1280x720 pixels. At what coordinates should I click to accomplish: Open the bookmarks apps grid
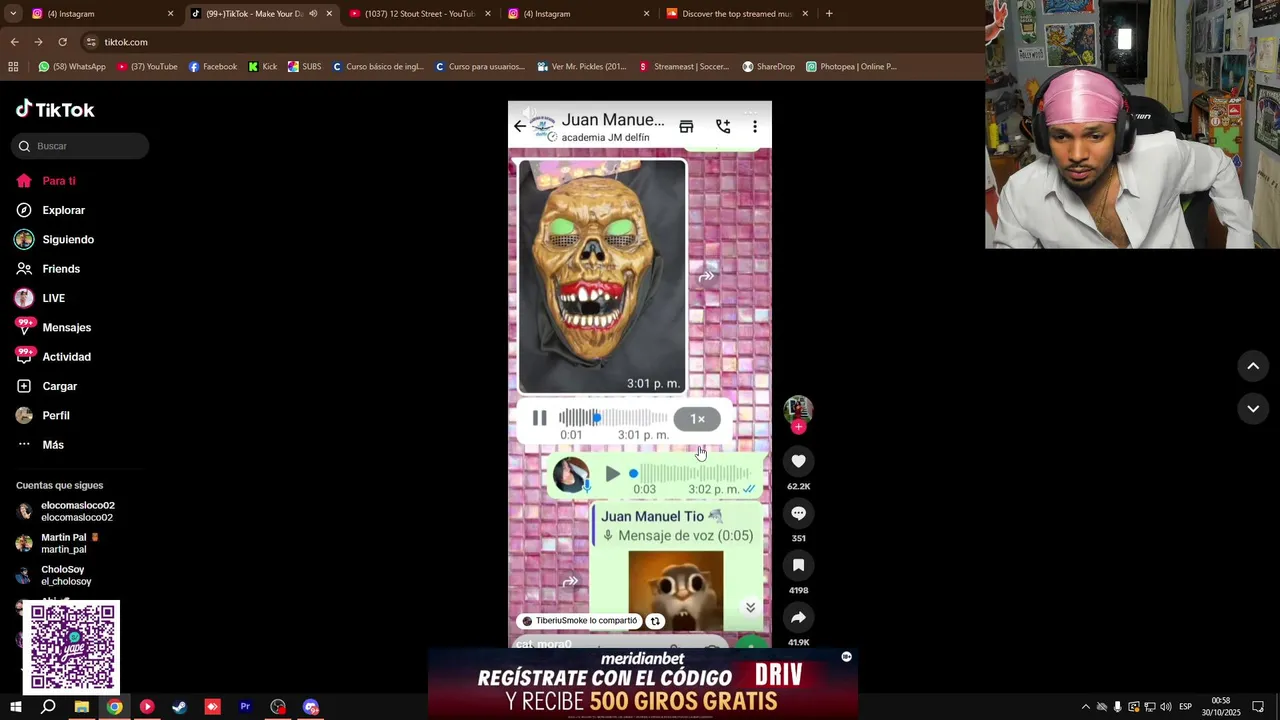(x=13, y=67)
